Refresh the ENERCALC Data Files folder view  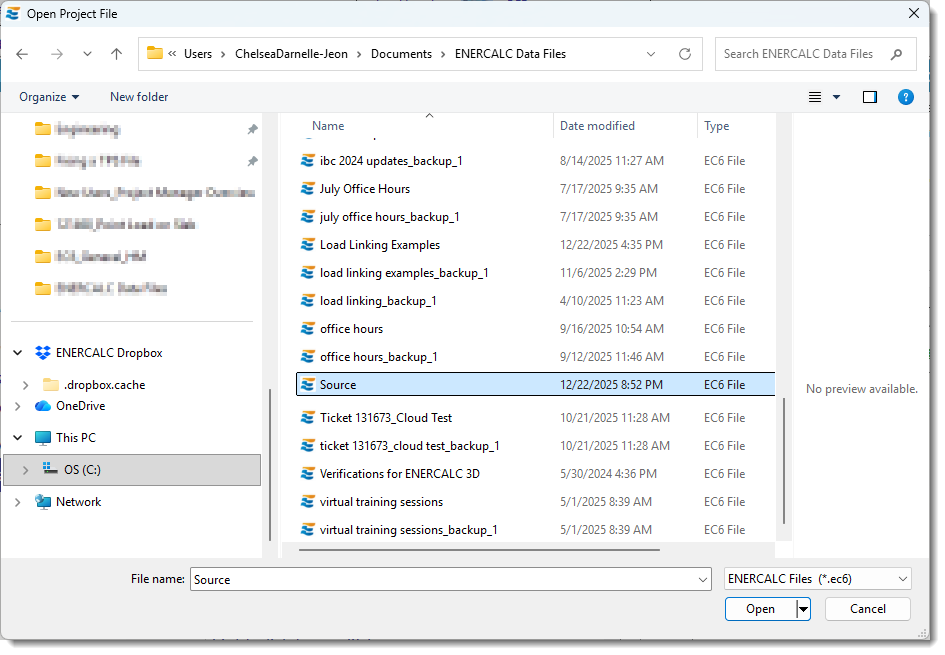pos(685,54)
